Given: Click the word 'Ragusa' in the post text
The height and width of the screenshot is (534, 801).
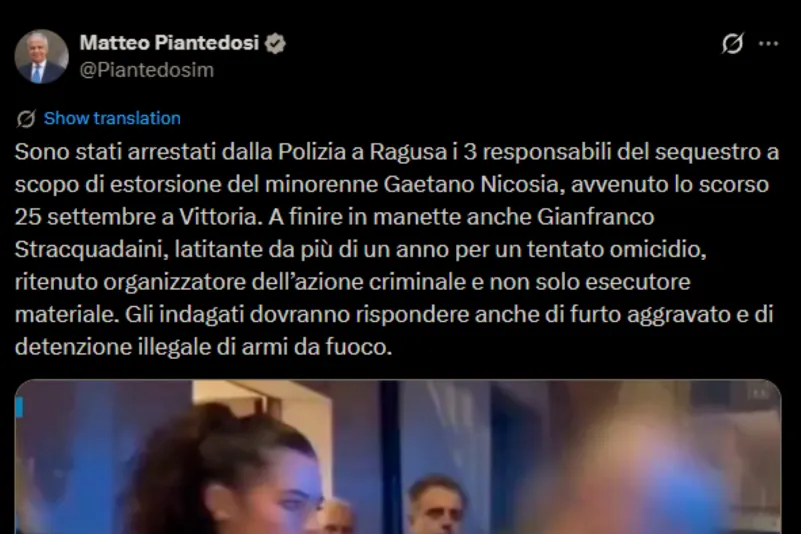Looking at the screenshot, I should click(x=407, y=152).
